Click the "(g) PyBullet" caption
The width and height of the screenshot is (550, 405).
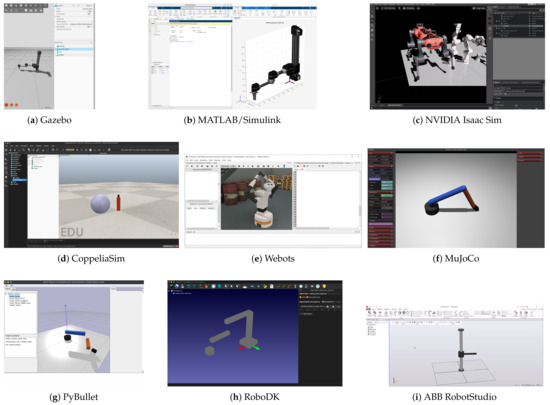[x=74, y=397]
